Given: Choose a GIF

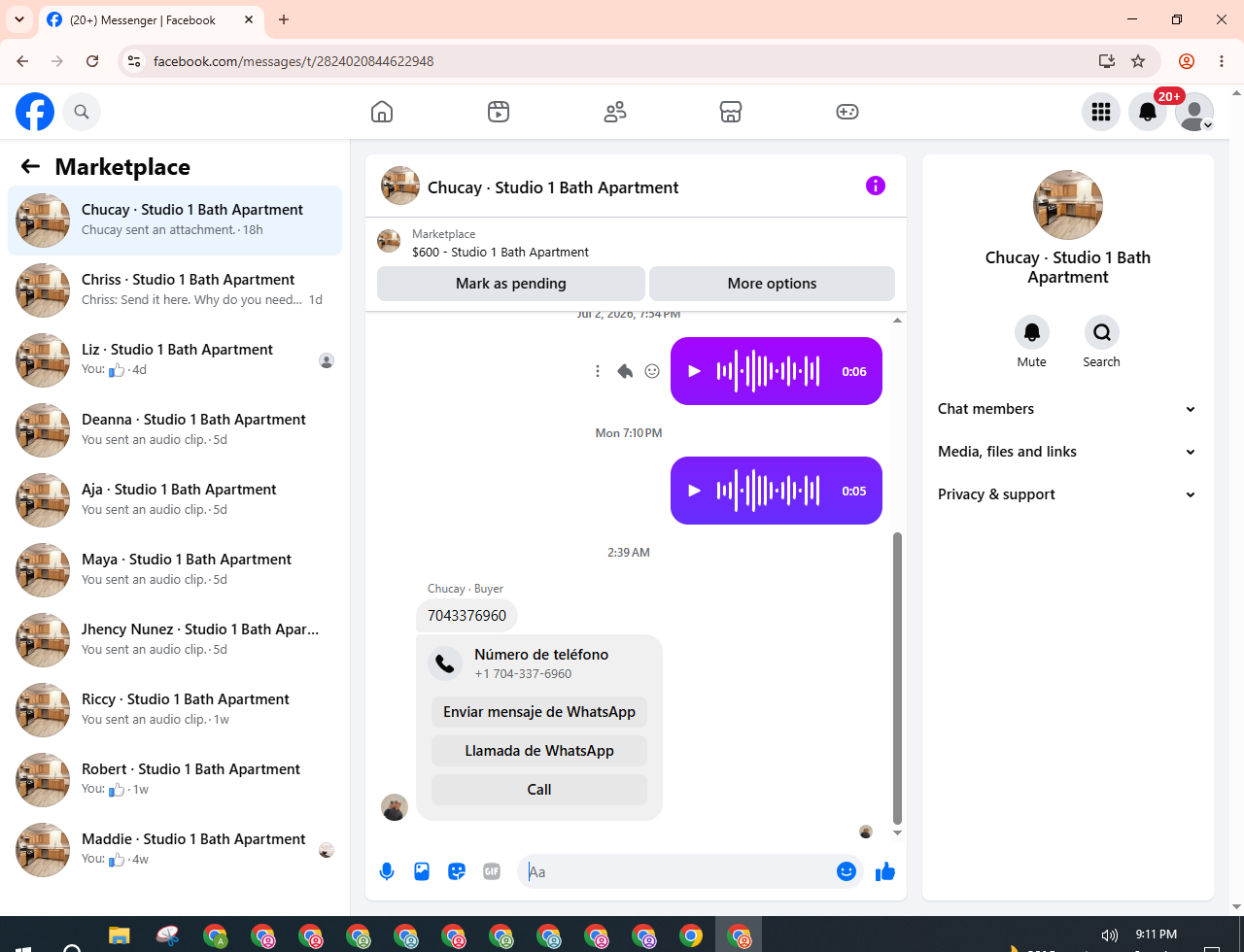Looking at the screenshot, I should click(492, 871).
